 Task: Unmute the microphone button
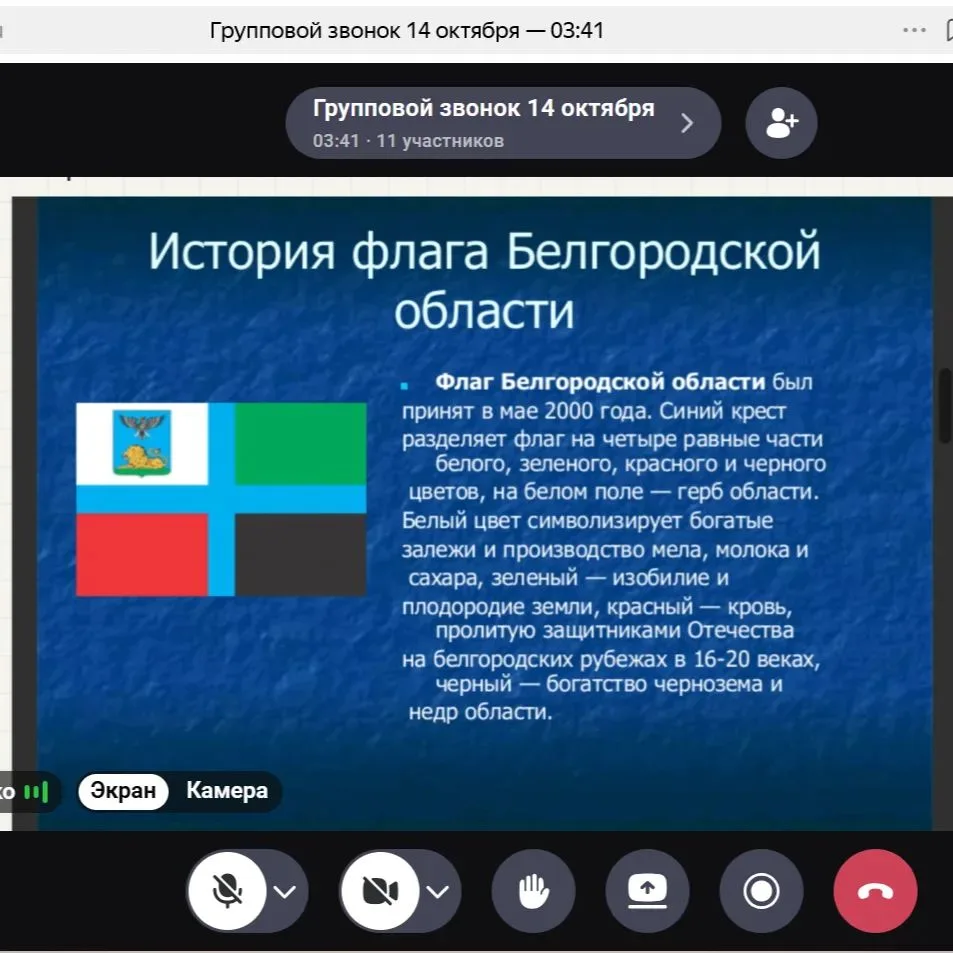227,891
